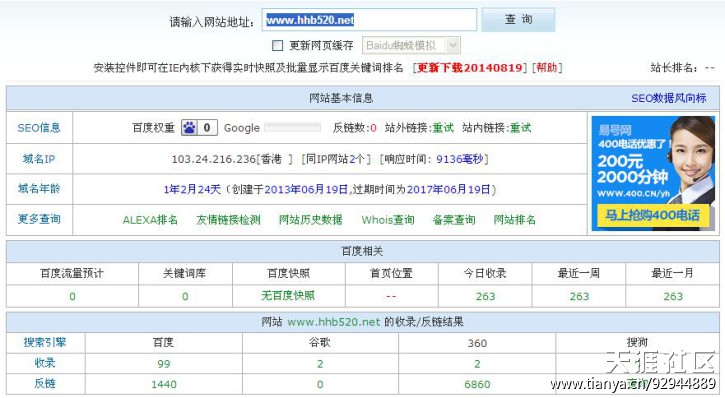Toggle the 更新网页缓存 checkbox
The image size is (725, 398).
[277, 45]
